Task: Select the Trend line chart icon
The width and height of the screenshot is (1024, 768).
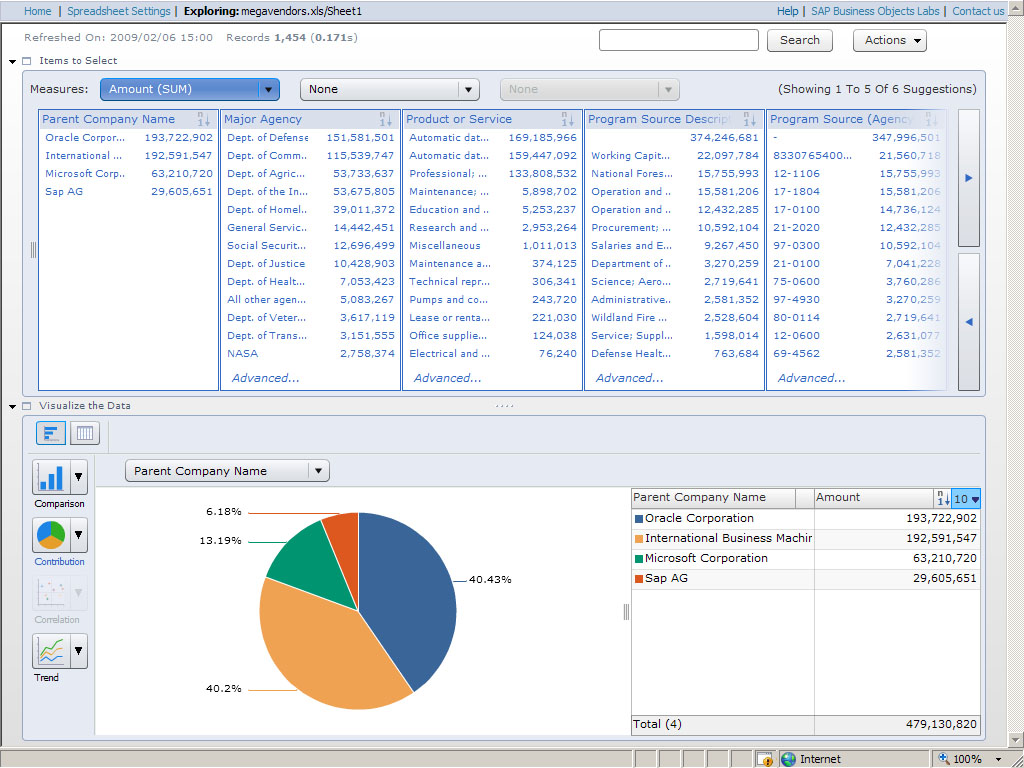Action: [49, 652]
